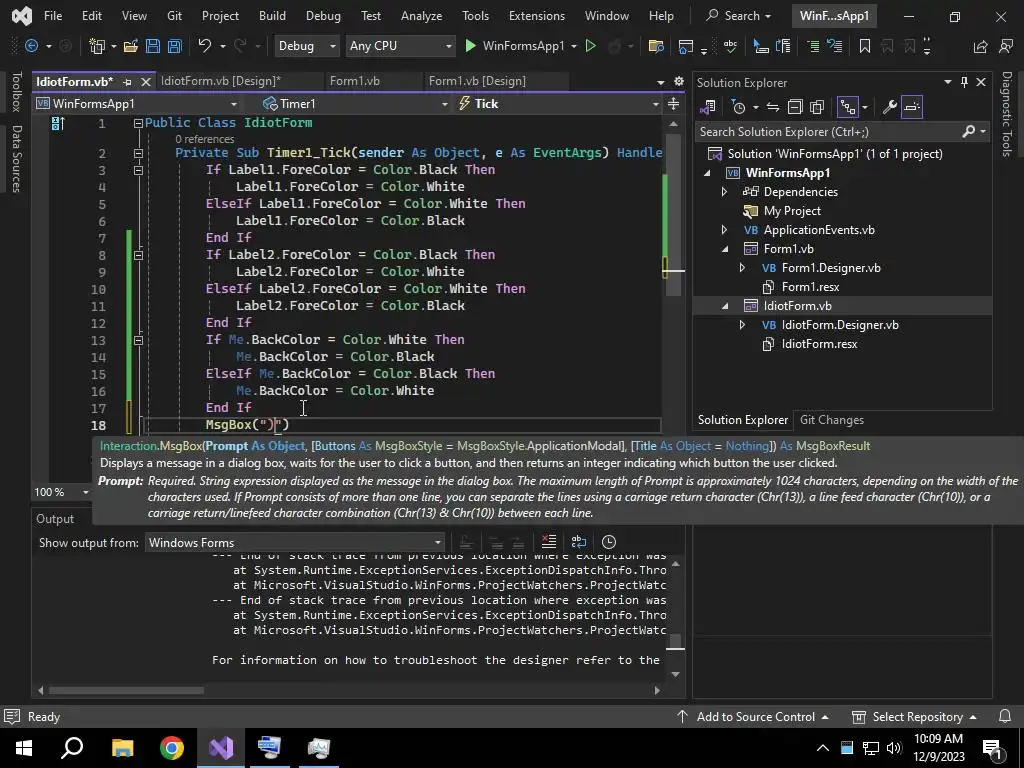1024x768 pixels.
Task: Click the Save All icon
Action: point(174,46)
